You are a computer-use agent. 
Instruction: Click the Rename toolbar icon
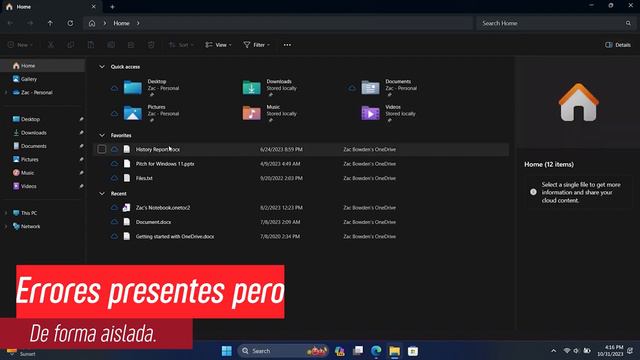point(111,45)
